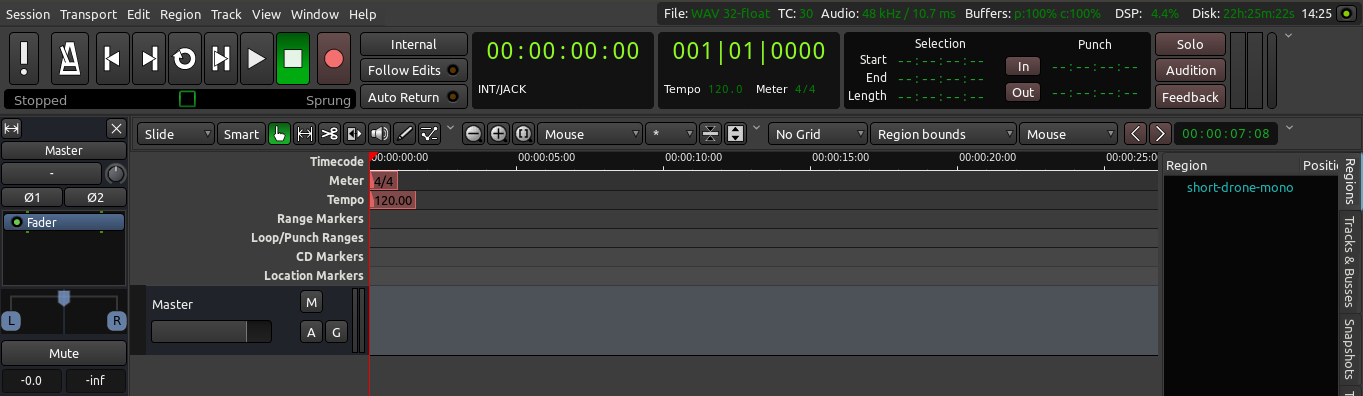This screenshot has height=396, width=1363.
Task: Open the Session menu
Action: [28, 14]
